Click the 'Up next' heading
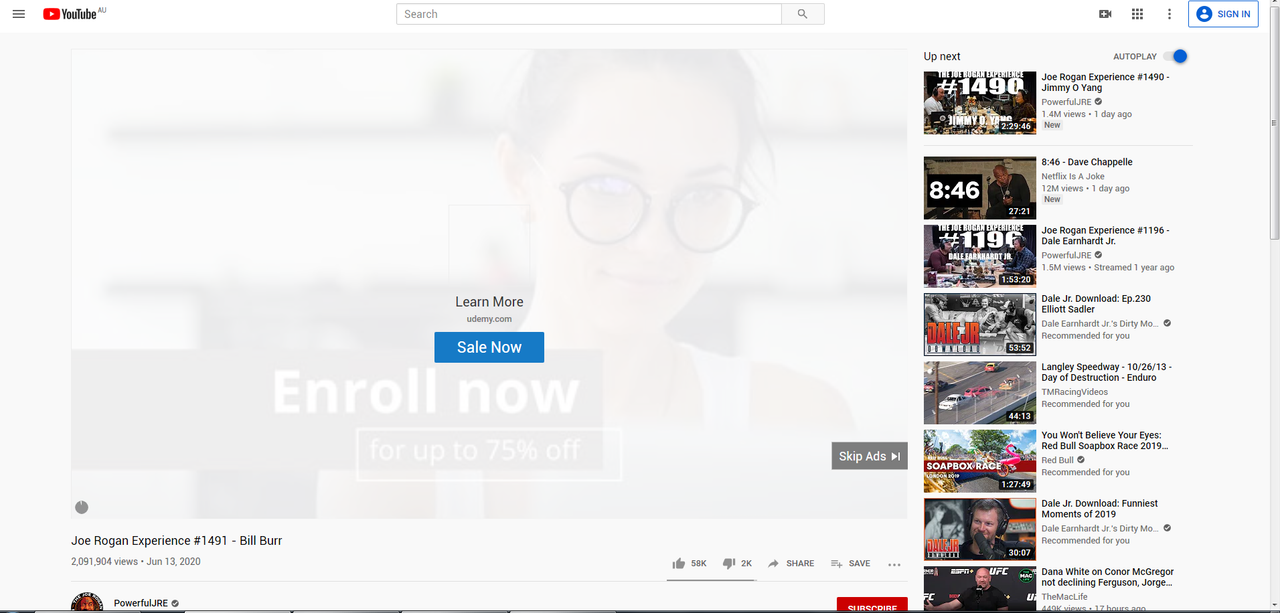Viewport: 1280px width, 613px height. pyautogui.click(x=942, y=57)
